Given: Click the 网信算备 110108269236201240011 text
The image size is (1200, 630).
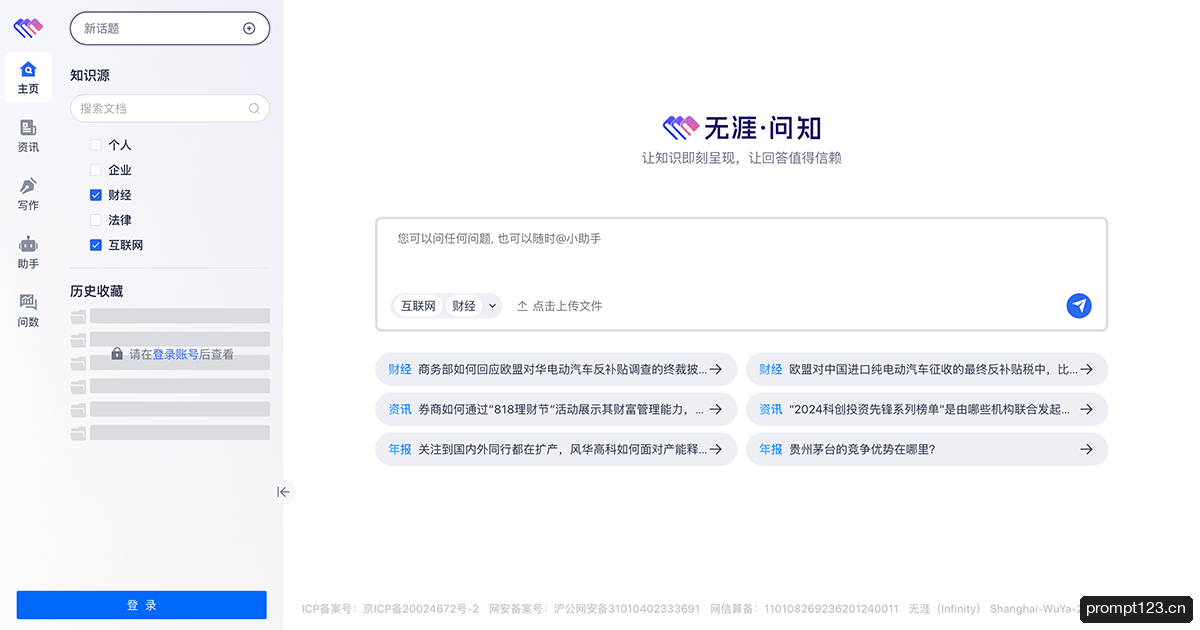Looking at the screenshot, I should pyautogui.click(x=804, y=608).
